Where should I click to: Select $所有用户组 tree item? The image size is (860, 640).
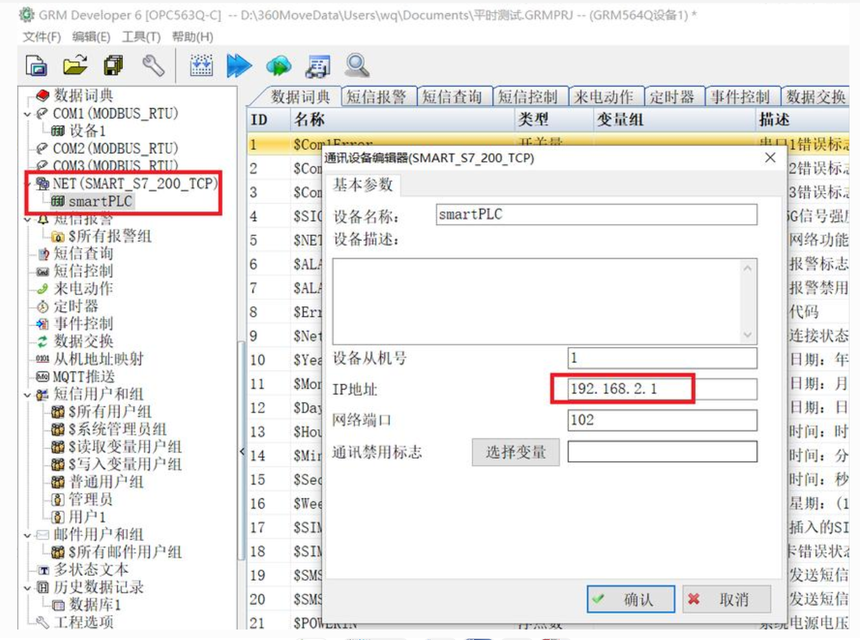click(110, 412)
